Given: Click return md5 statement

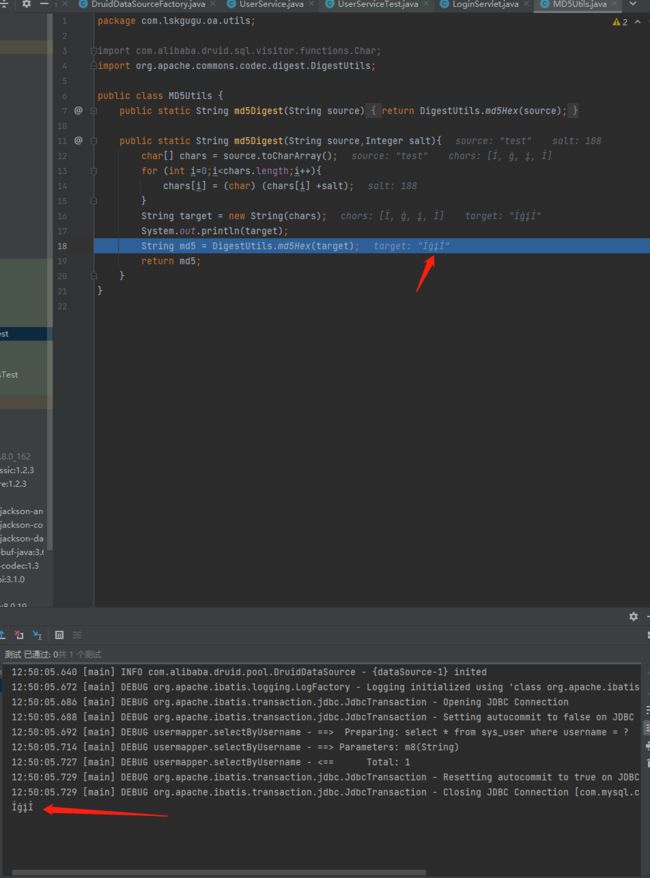Looking at the screenshot, I should 171,261.
